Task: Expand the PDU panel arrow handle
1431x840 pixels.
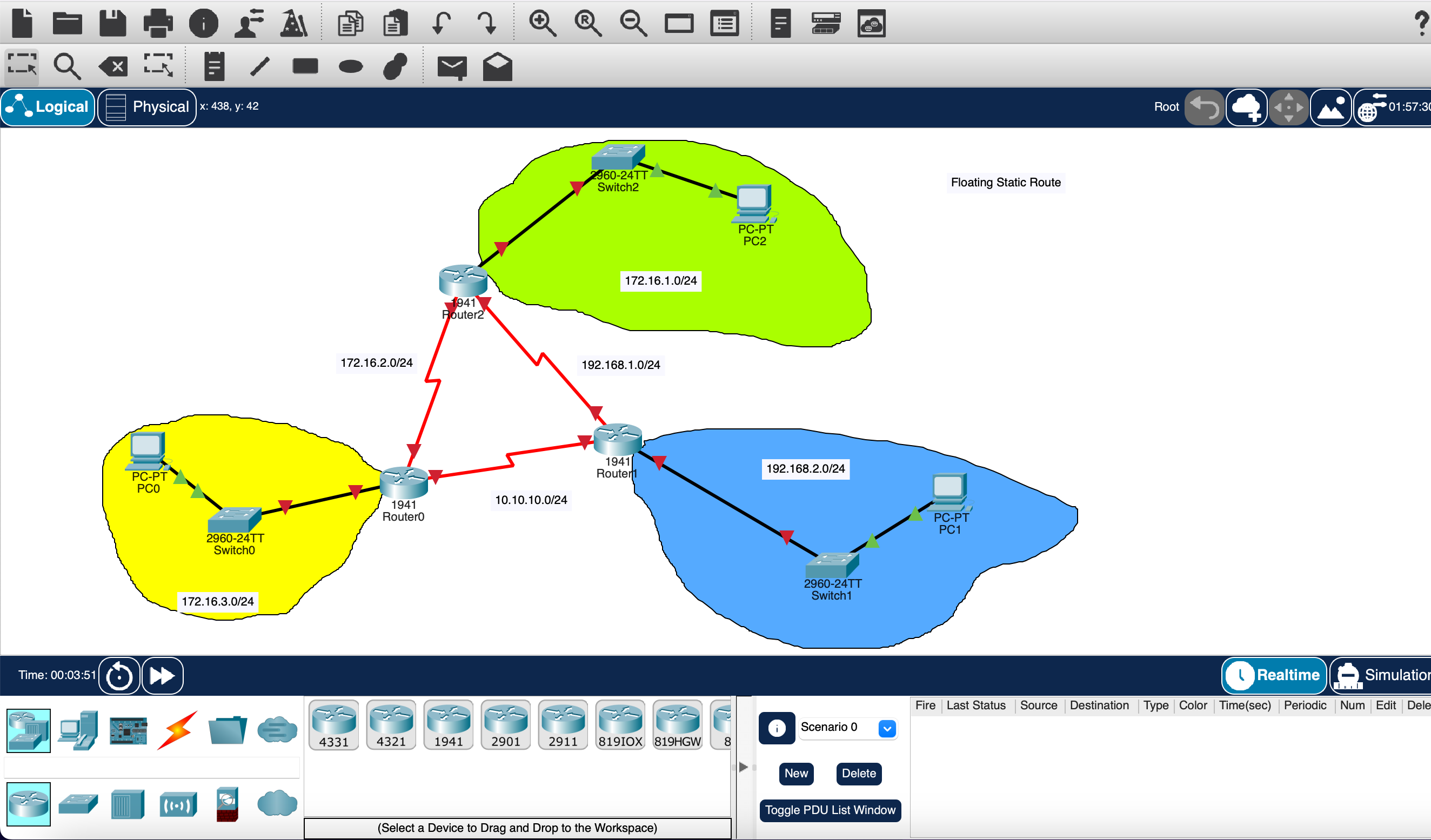Action: coord(743,768)
